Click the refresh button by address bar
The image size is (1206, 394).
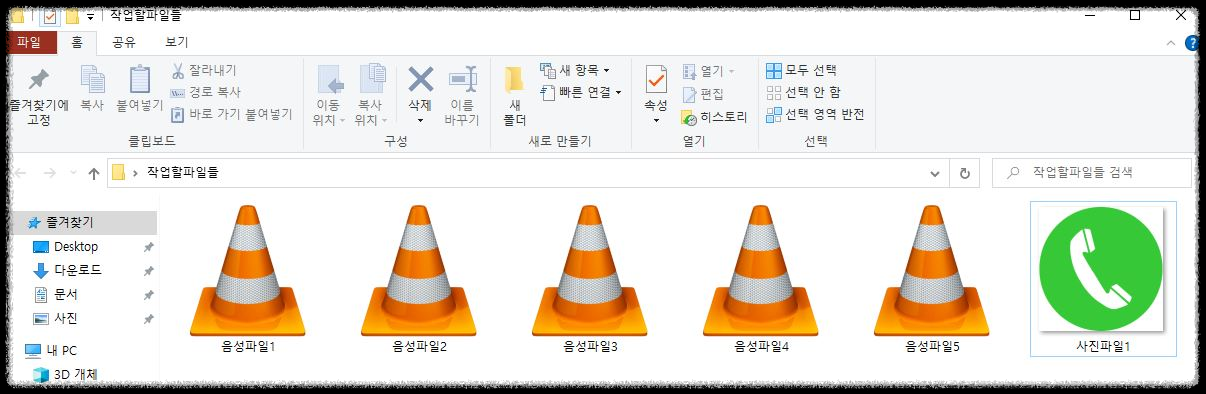(x=964, y=173)
